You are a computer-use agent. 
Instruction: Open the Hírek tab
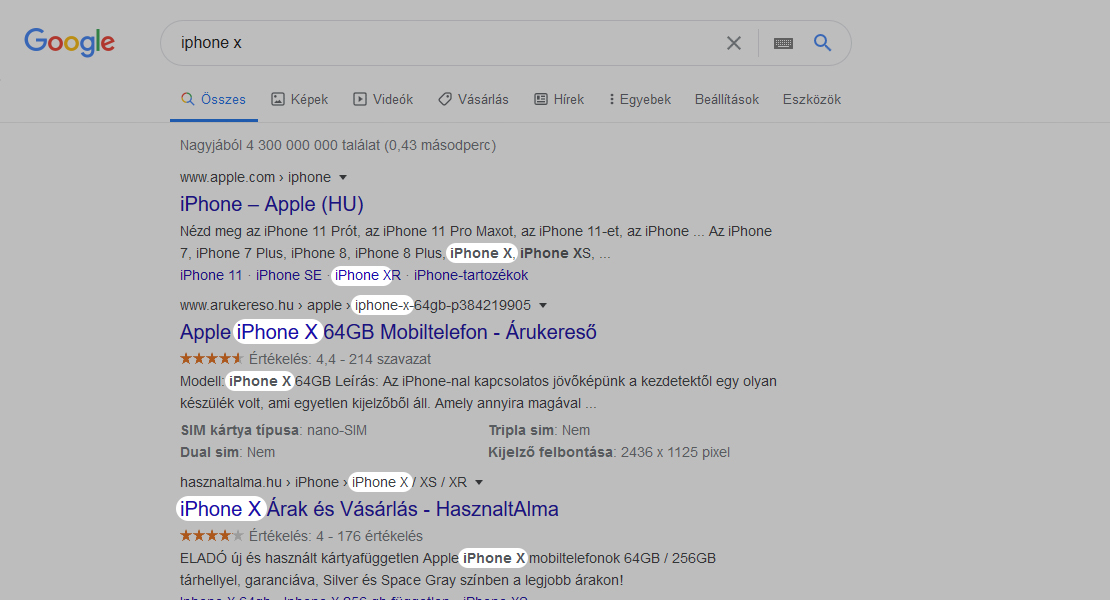click(x=559, y=100)
